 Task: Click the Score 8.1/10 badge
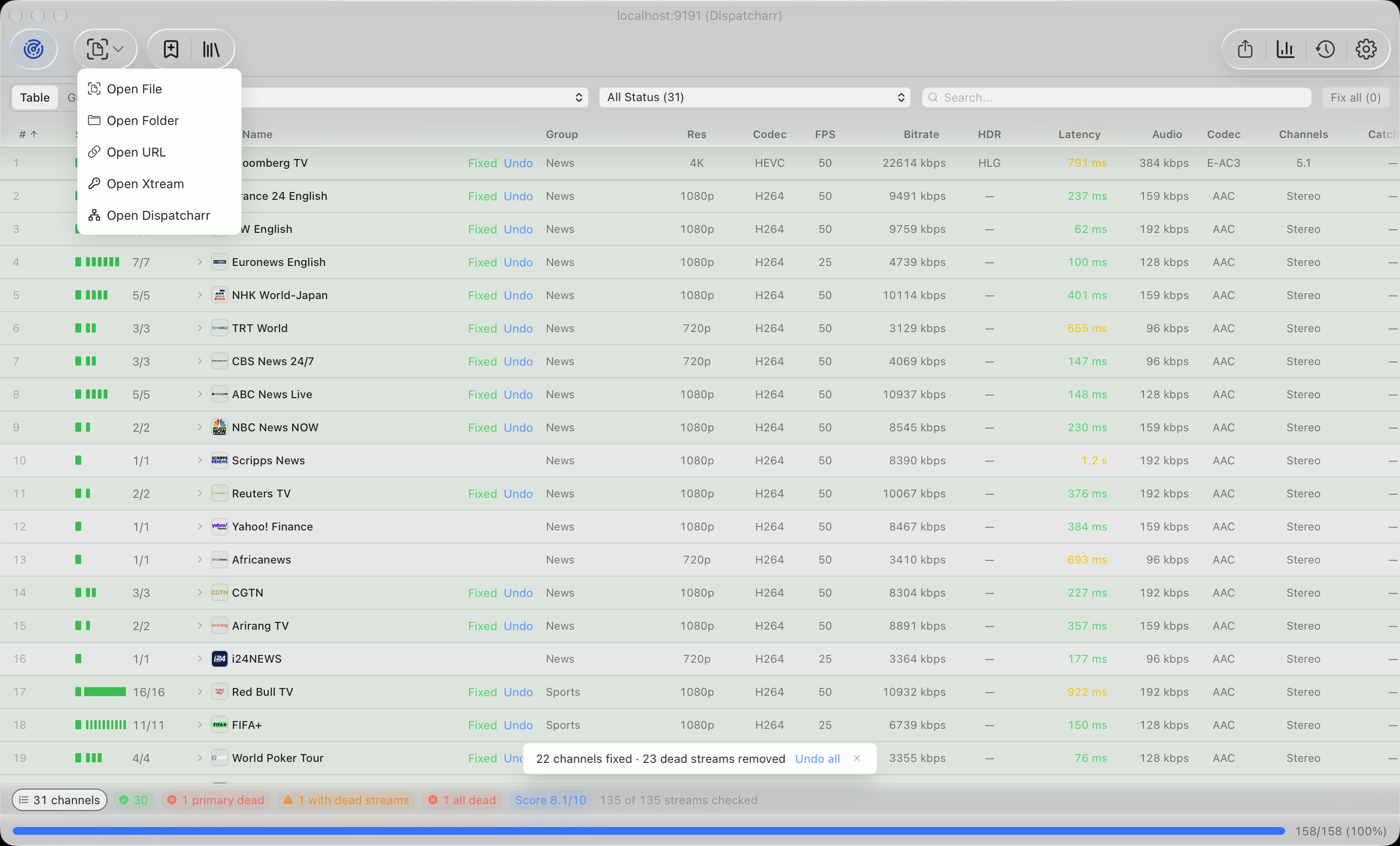coord(551,799)
